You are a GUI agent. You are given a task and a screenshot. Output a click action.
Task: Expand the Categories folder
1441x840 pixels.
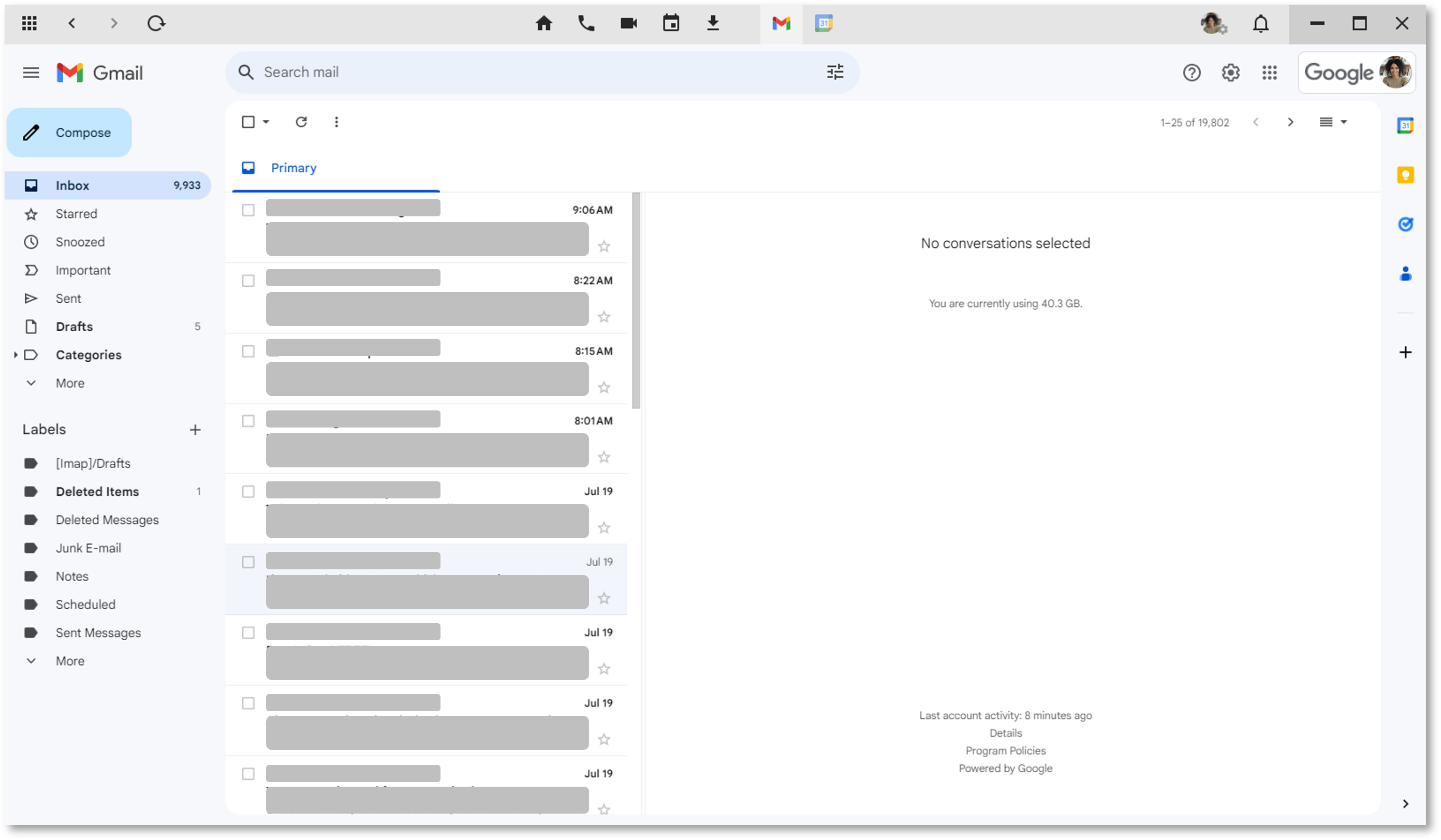click(16, 355)
